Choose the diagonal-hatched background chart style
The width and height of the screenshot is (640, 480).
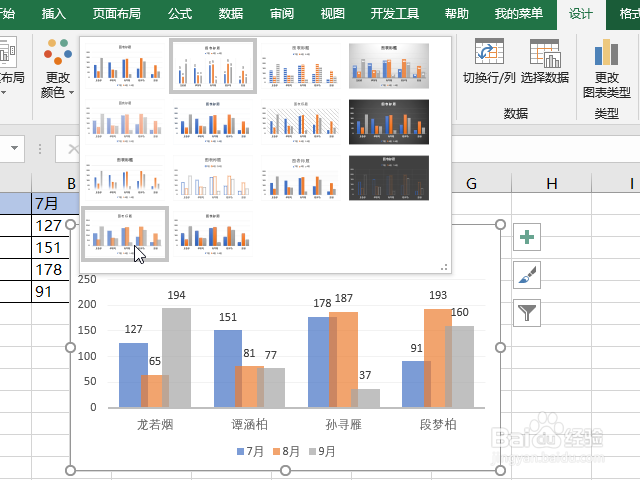[301, 122]
